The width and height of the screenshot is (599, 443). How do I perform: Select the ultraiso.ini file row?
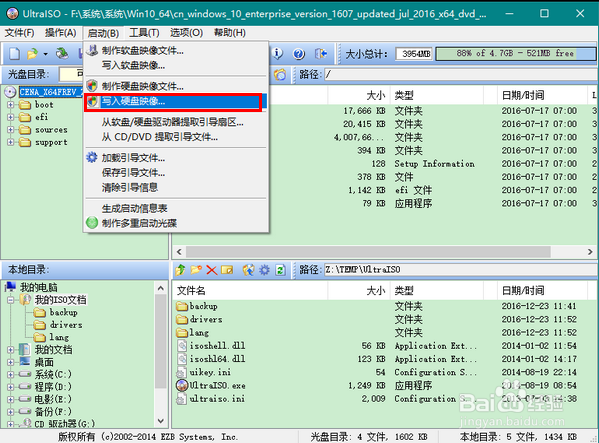384,399
